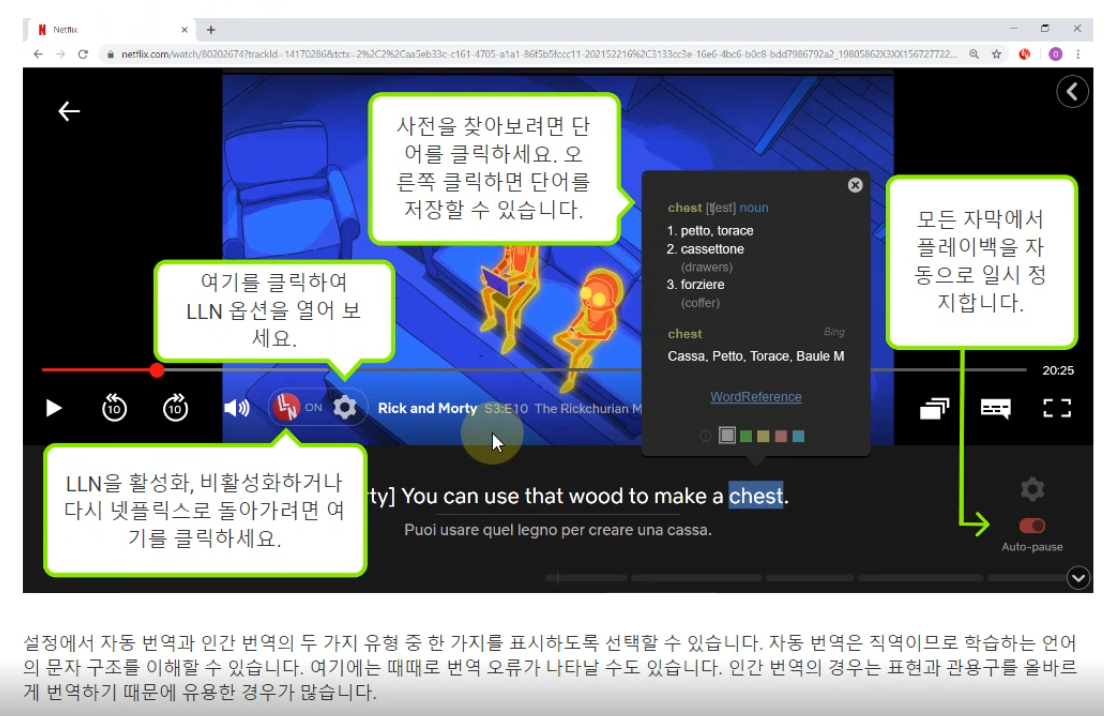
Task: Click the Netflix back arrow in the player
Action: click(68, 111)
